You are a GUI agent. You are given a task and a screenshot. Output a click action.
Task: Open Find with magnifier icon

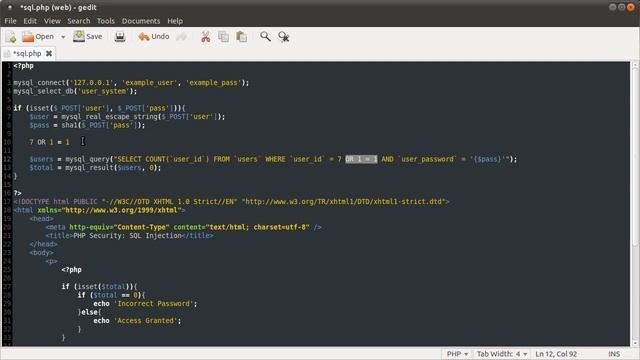pyautogui.click(x=265, y=37)
